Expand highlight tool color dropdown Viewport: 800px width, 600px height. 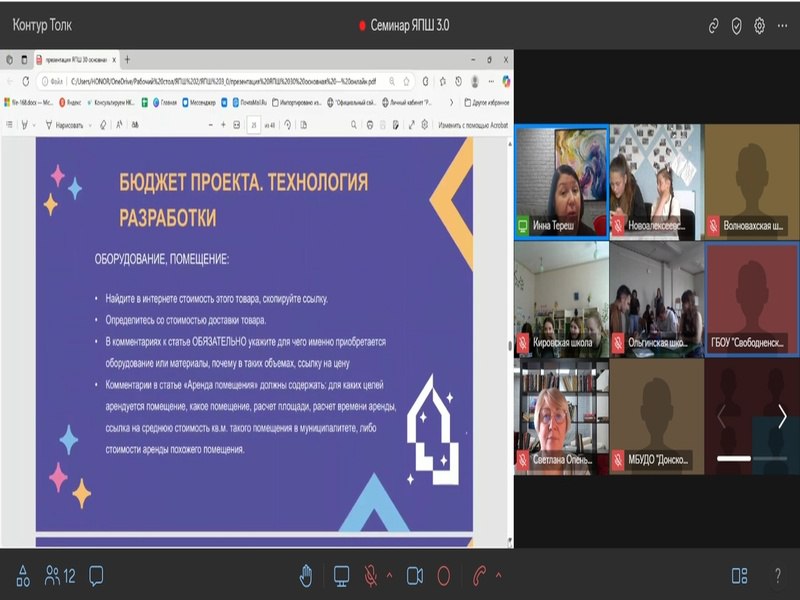(x=34, y=125)
